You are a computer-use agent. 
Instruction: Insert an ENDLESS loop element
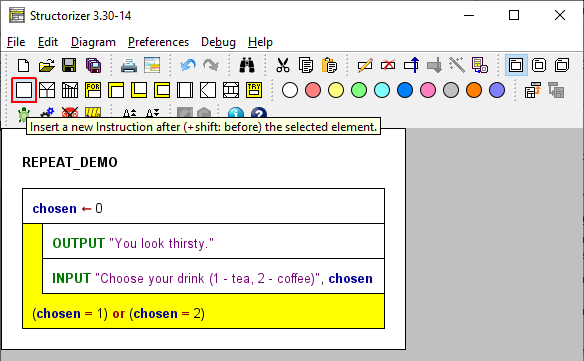[x=162, y=90]
